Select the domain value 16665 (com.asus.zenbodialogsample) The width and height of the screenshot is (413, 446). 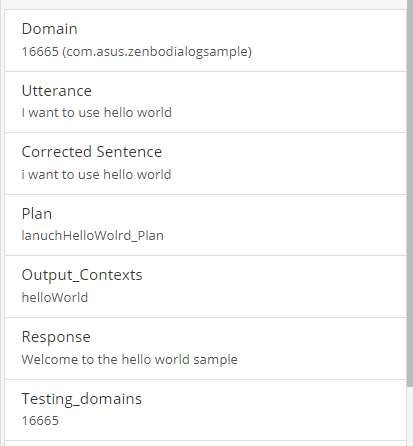[x=137, y=52]
